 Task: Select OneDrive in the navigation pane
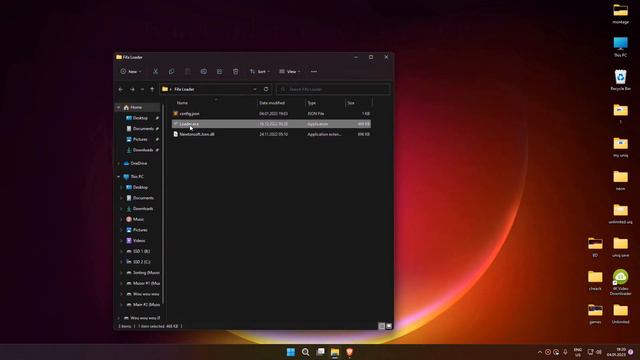(138, 163)
